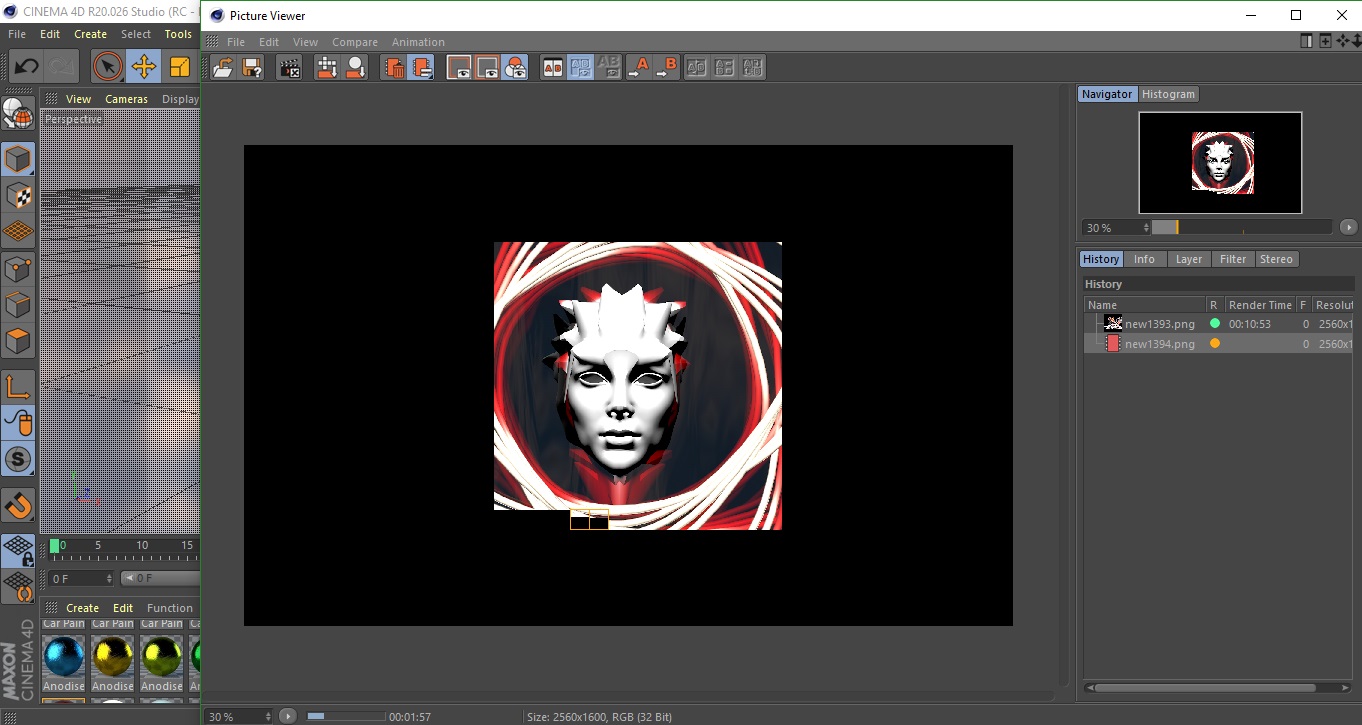This screenshot has width=1362, height=725.
Task: Stop rendering with the clapperboard icon
Action: [289, 68]
